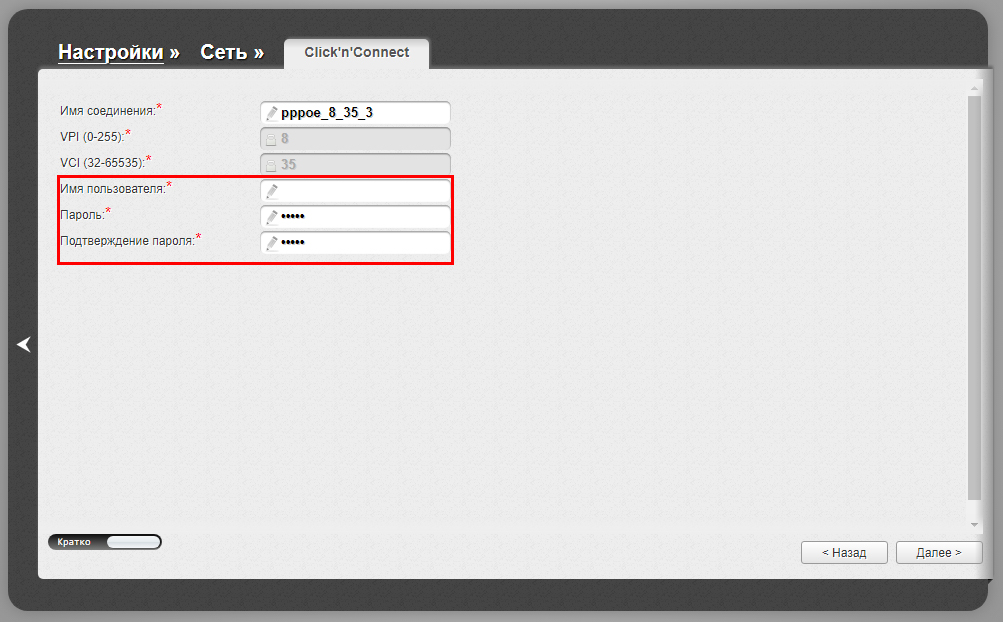
Task: Click the scrollbar up arrow
Action: tap(974, 88)
